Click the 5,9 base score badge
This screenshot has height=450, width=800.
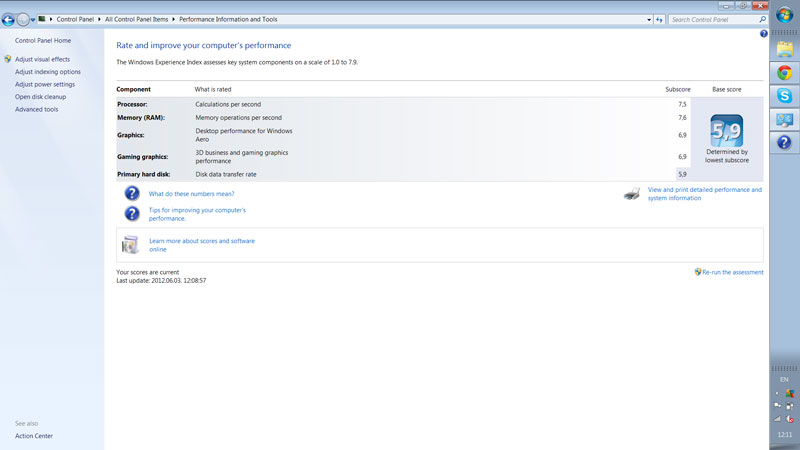click(727, 131)
